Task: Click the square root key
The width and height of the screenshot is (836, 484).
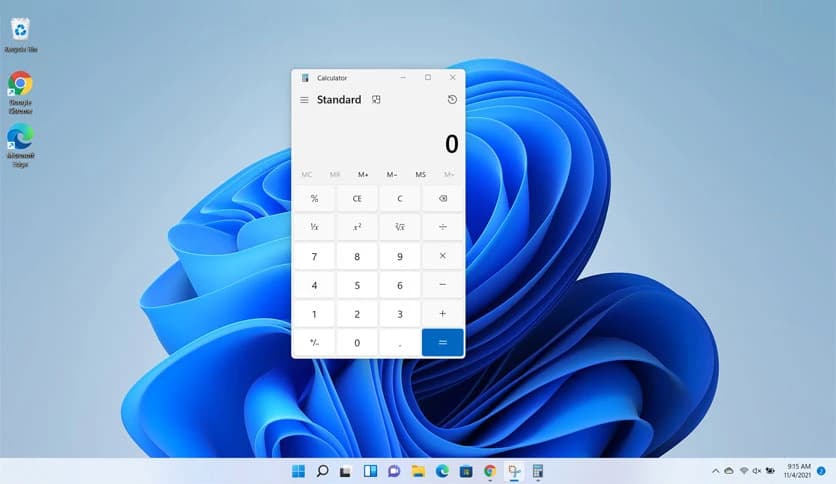Action: [x=400, y=227]
